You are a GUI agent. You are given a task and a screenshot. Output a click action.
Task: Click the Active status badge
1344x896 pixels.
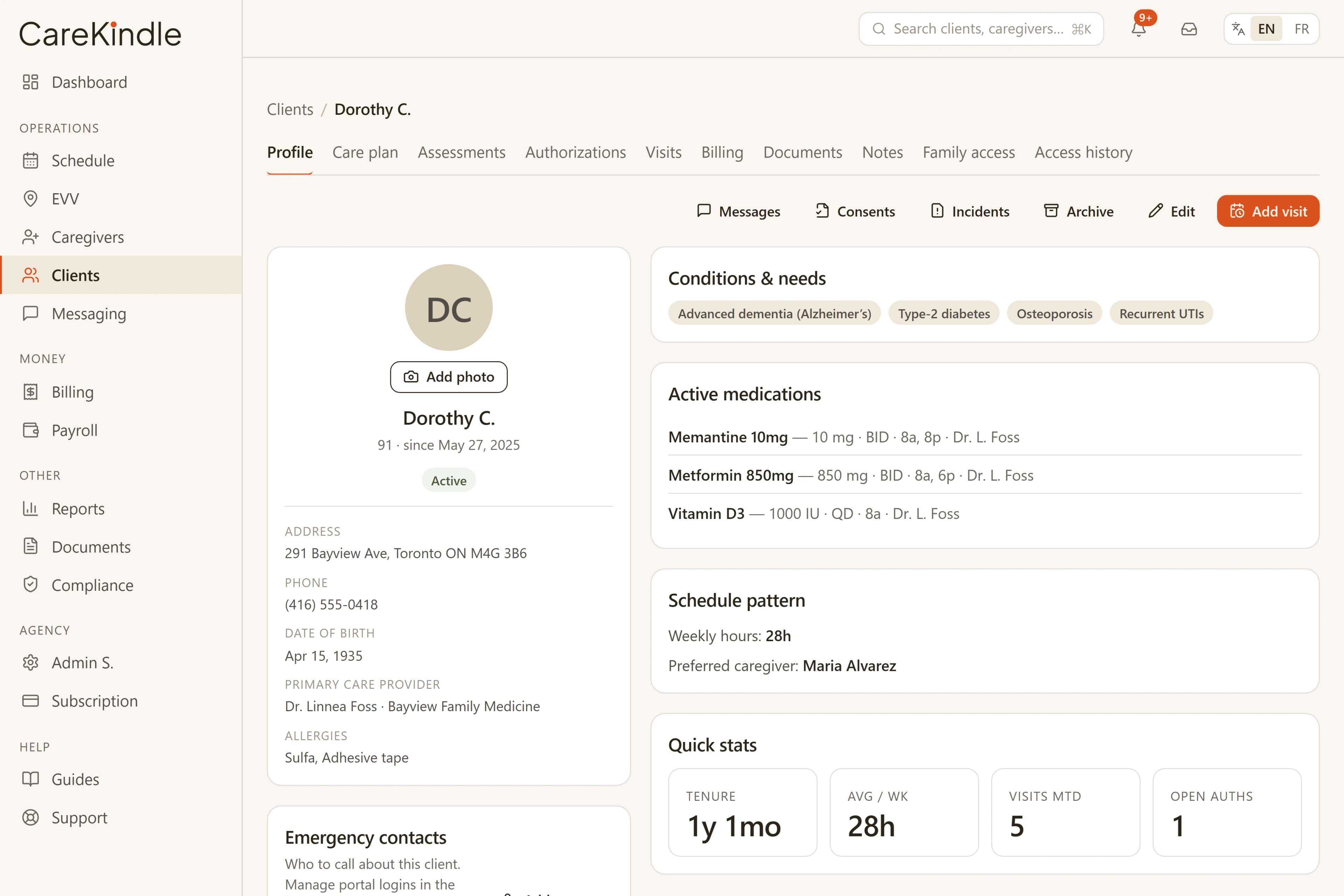click(449, 481)
